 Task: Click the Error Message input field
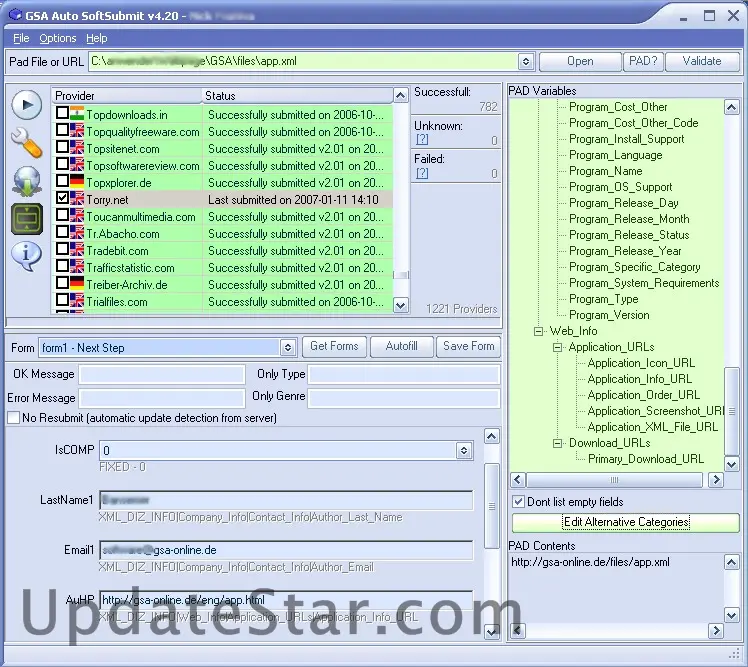pyautogui.click(x=162, y=398)
